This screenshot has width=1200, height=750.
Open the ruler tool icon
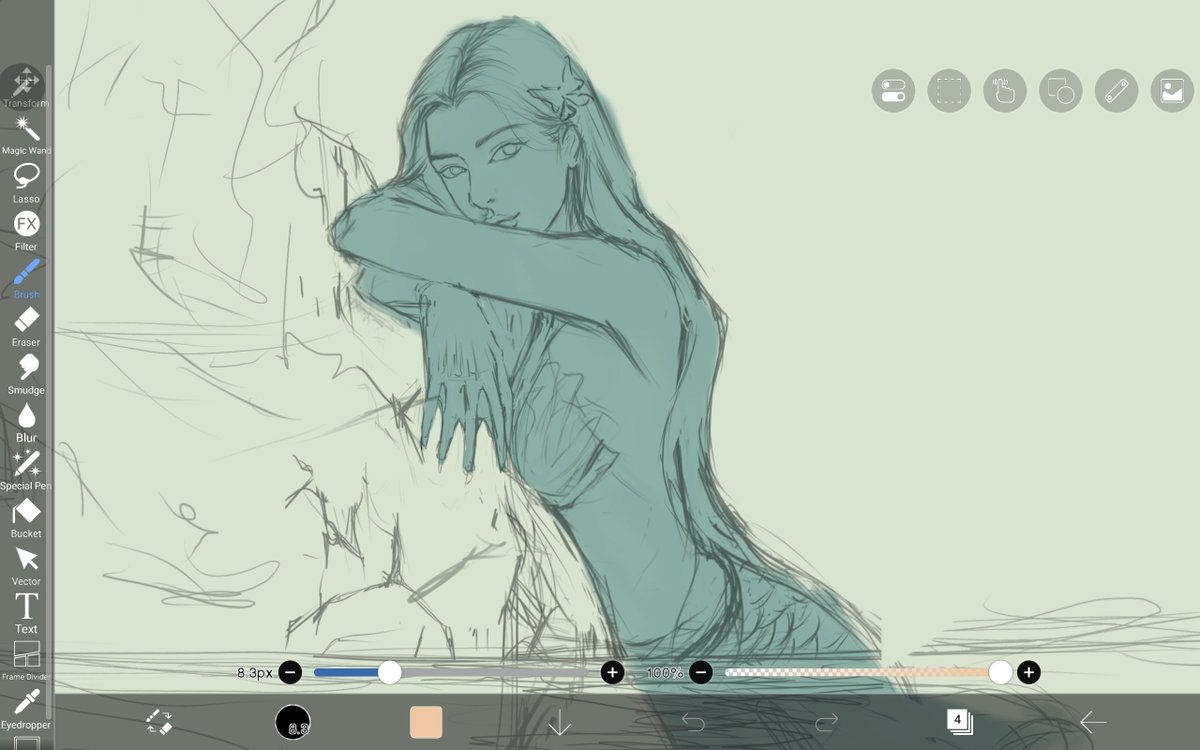click(1117, 91)
